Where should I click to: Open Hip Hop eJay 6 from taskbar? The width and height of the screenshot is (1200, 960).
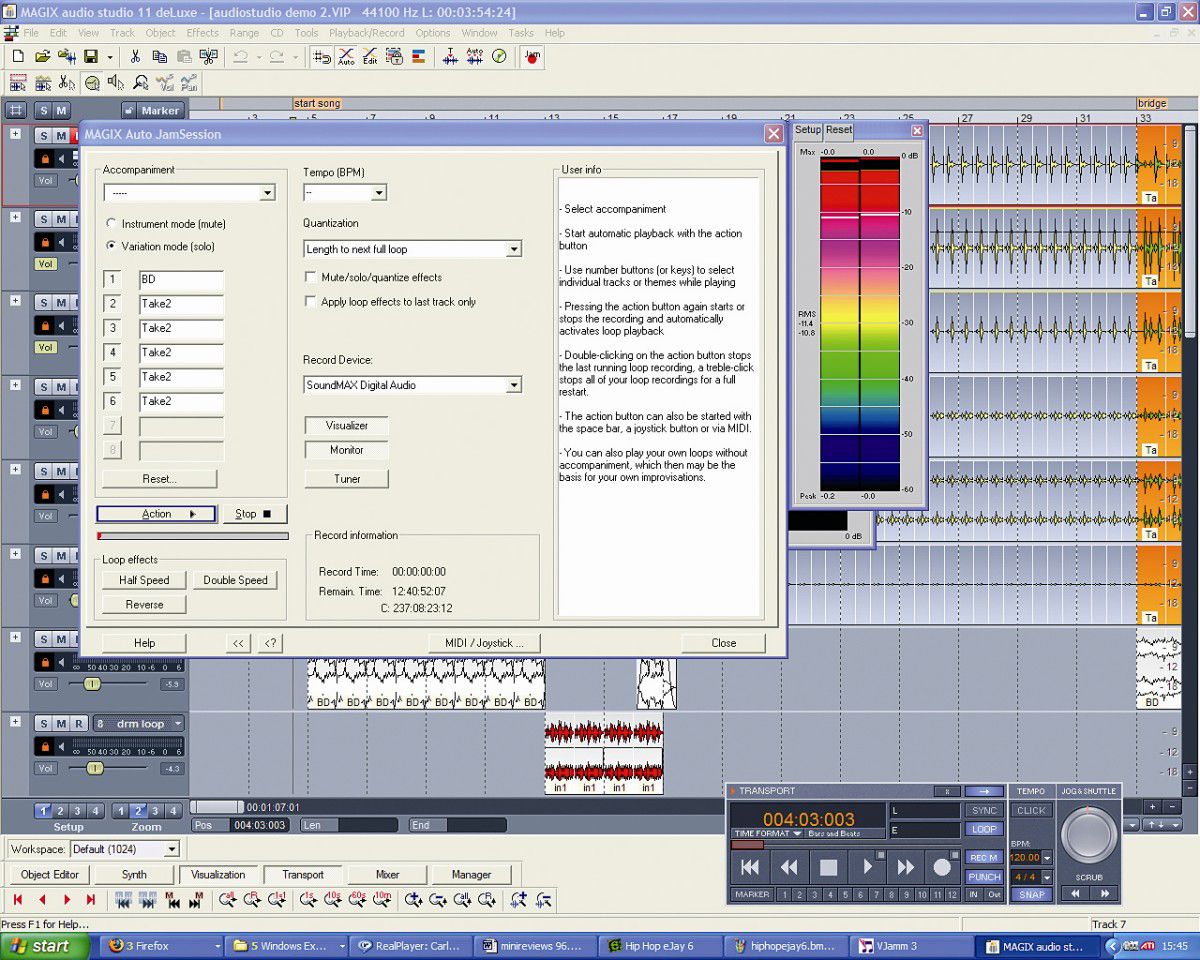(660, 946)
